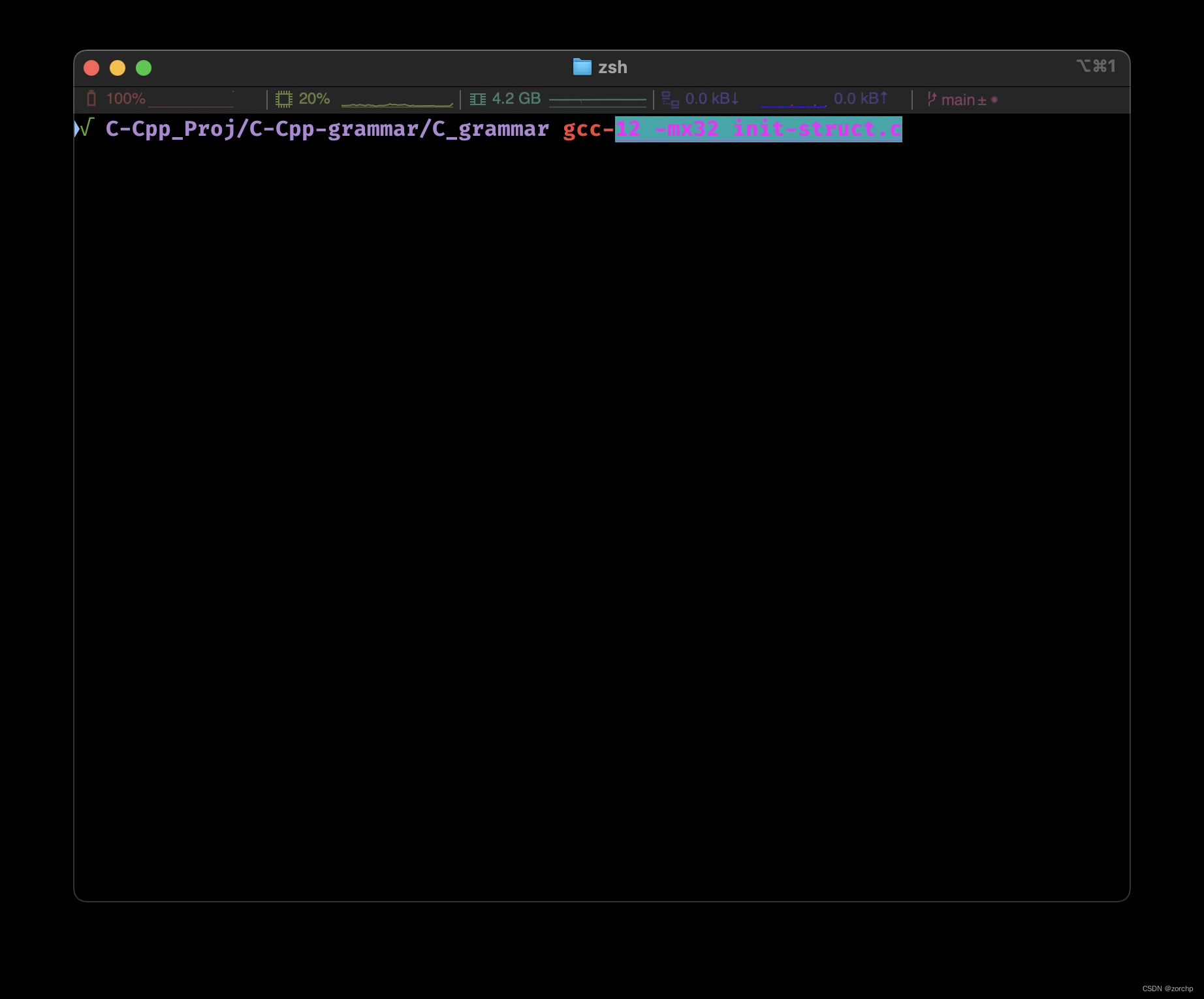Click the ⌥⌘1 window shortcut indicator
The image size is (1204, 999).
pos(1096,66)
